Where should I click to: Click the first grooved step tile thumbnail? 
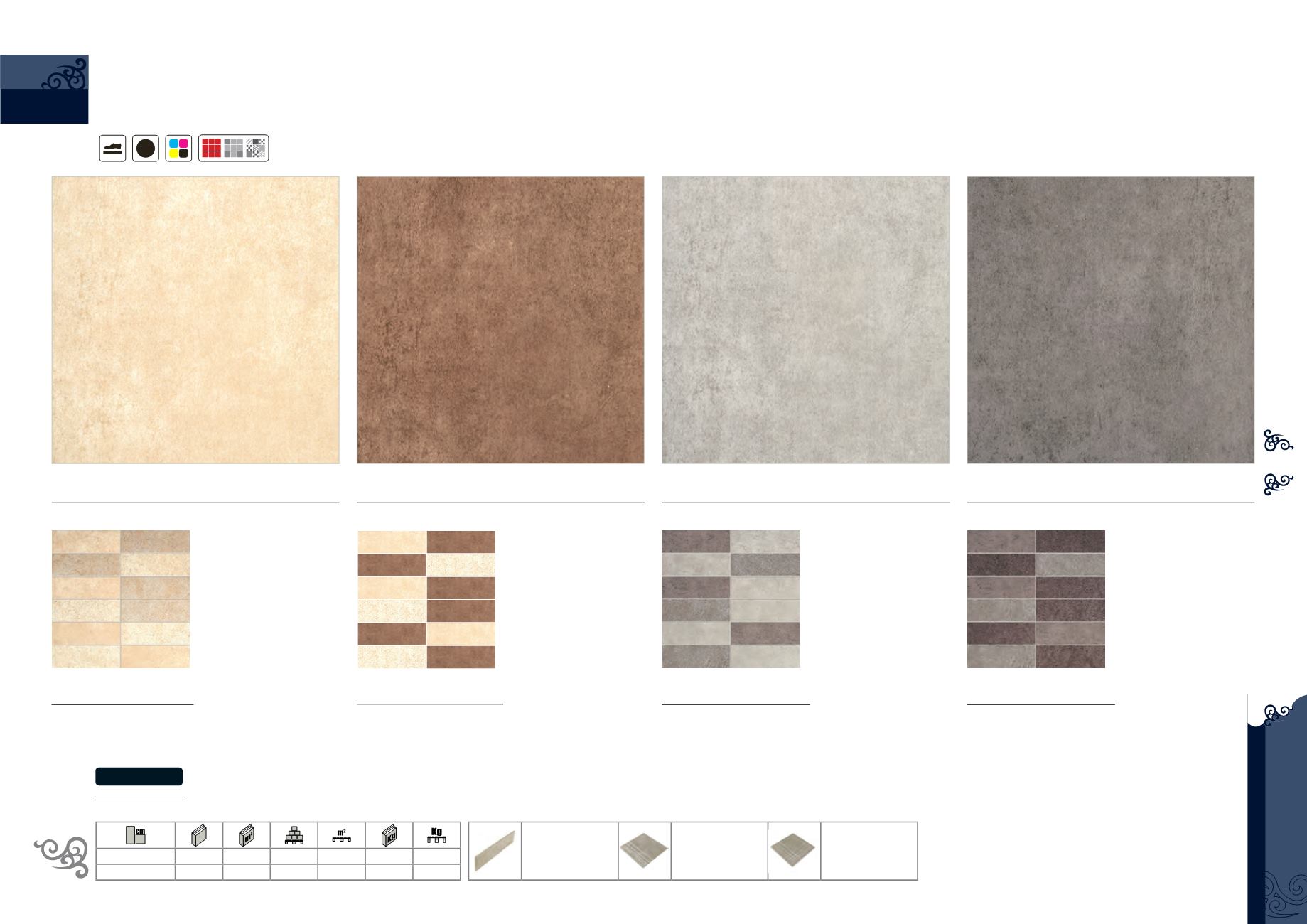[x=645, y=851]
